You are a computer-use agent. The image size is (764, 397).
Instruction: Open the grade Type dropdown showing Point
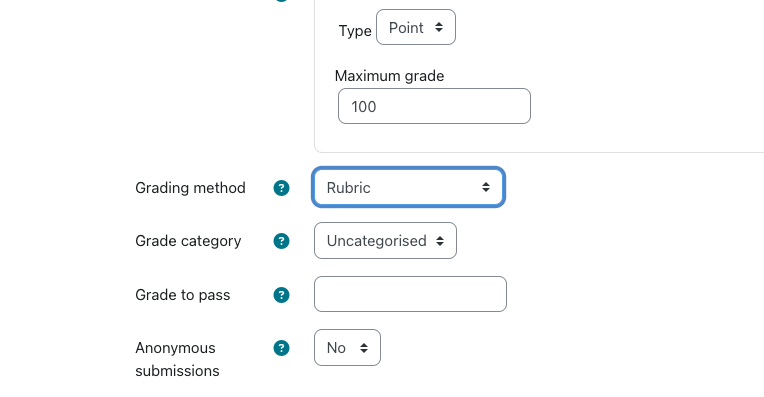416,27
